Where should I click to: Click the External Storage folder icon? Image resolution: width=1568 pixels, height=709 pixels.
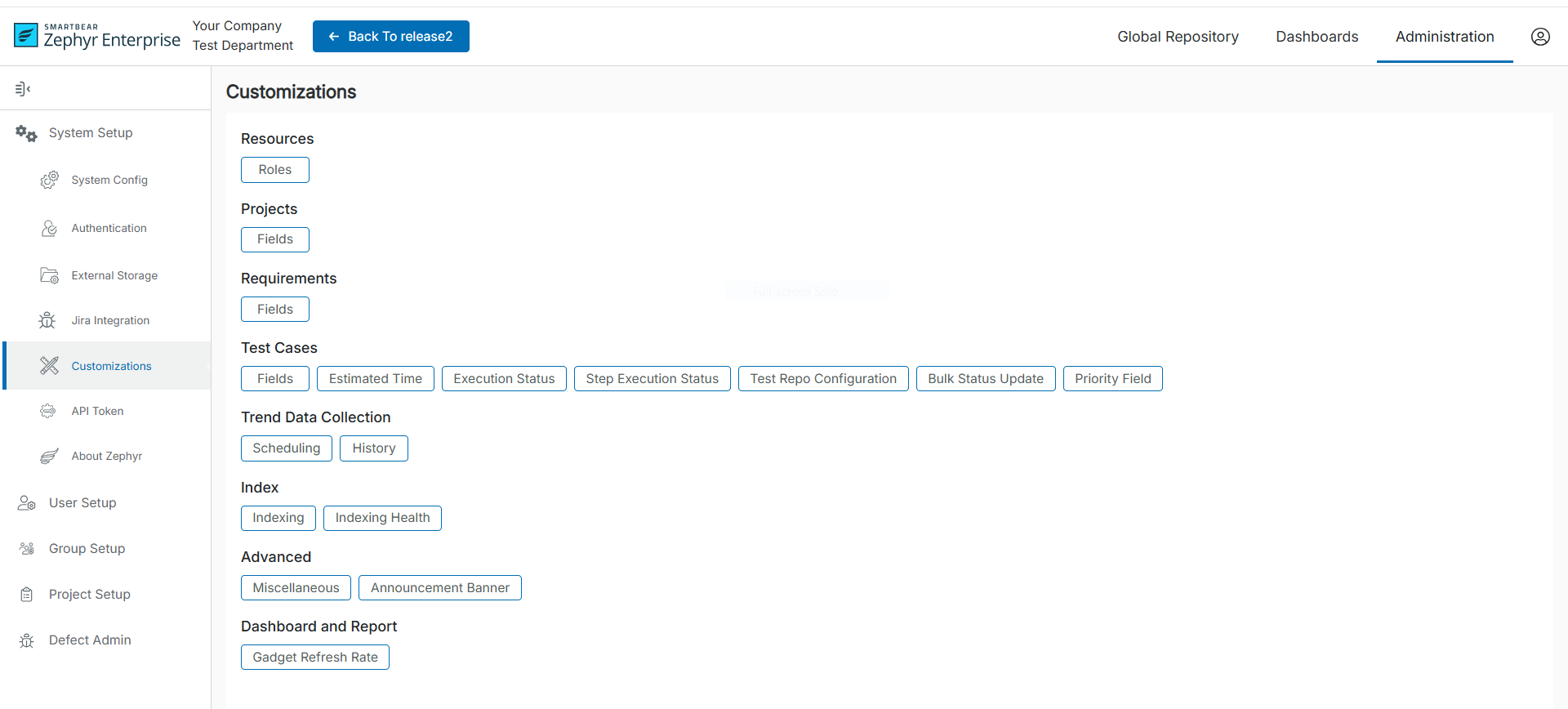(x=50, y=275)
